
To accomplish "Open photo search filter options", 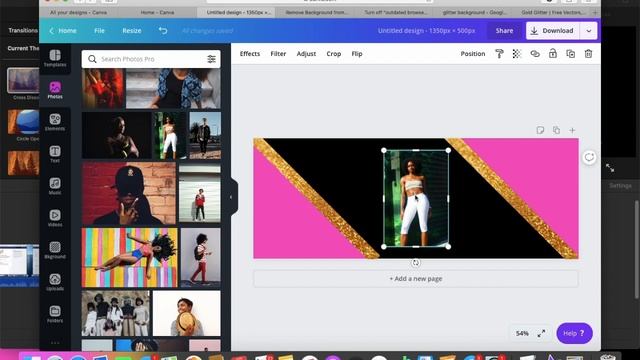I will coord(211,59).
